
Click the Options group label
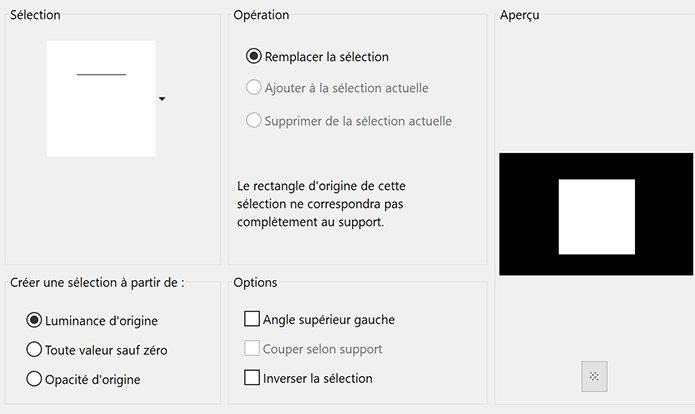[255, 283]
